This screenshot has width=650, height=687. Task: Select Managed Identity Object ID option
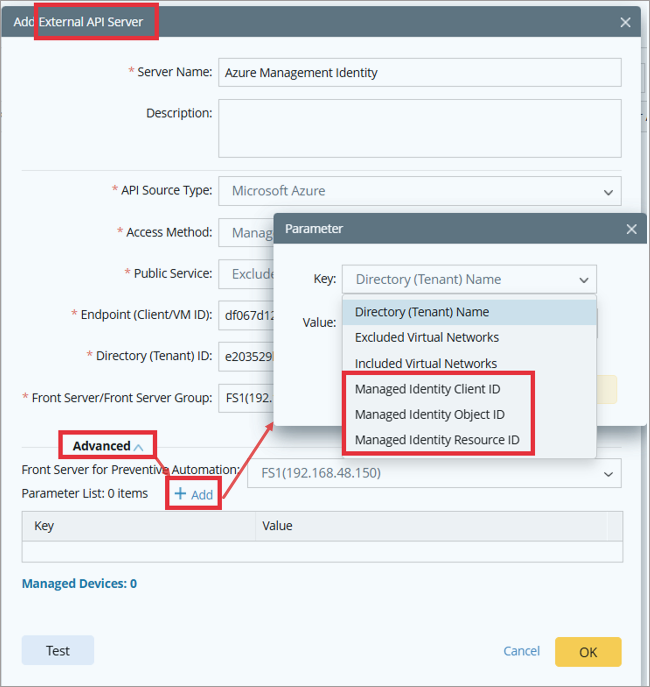[x=429, y=415]
